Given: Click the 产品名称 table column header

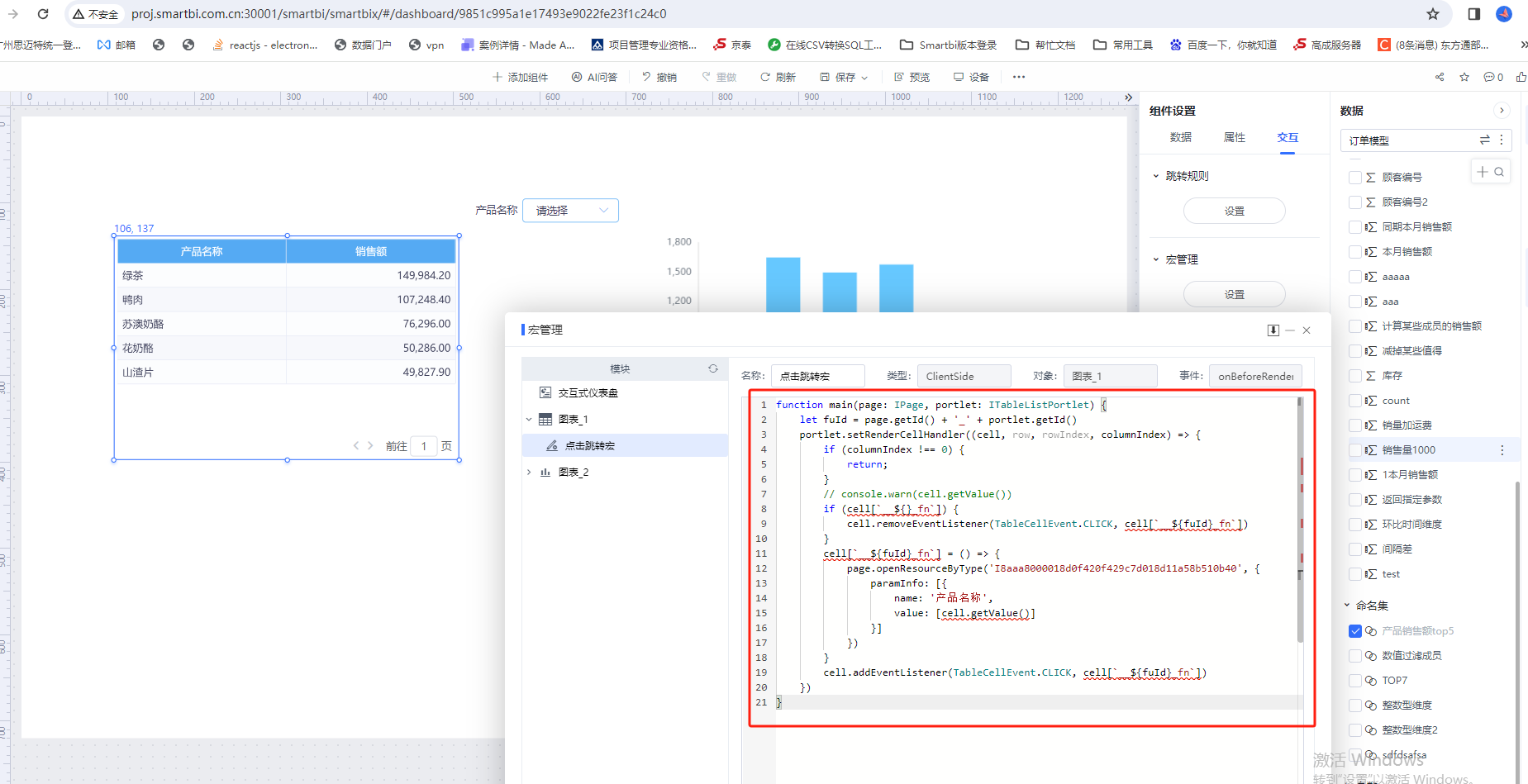Looking at the screenshot, I should coord(202,251).
